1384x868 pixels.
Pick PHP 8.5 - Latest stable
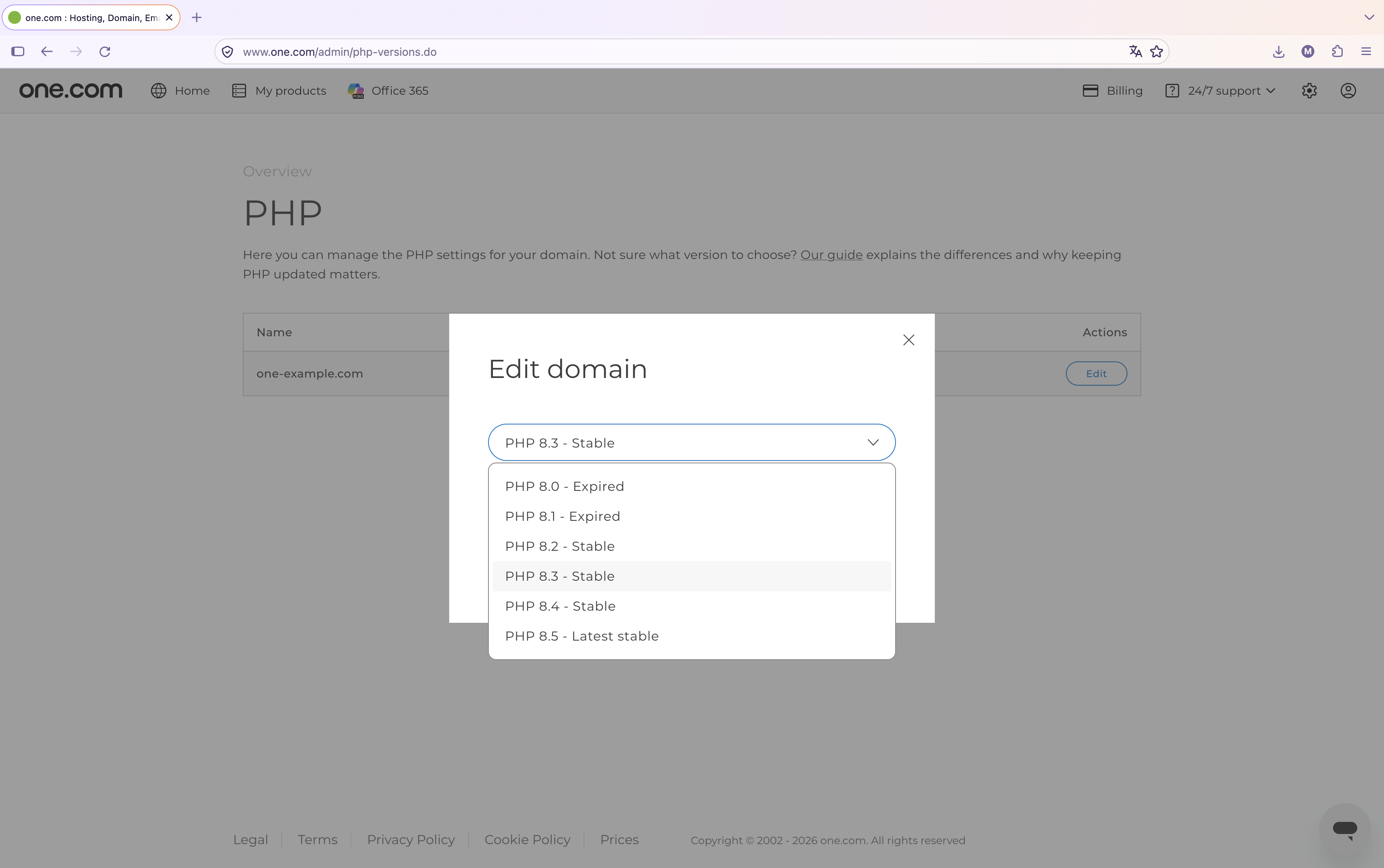pos(692,635)
